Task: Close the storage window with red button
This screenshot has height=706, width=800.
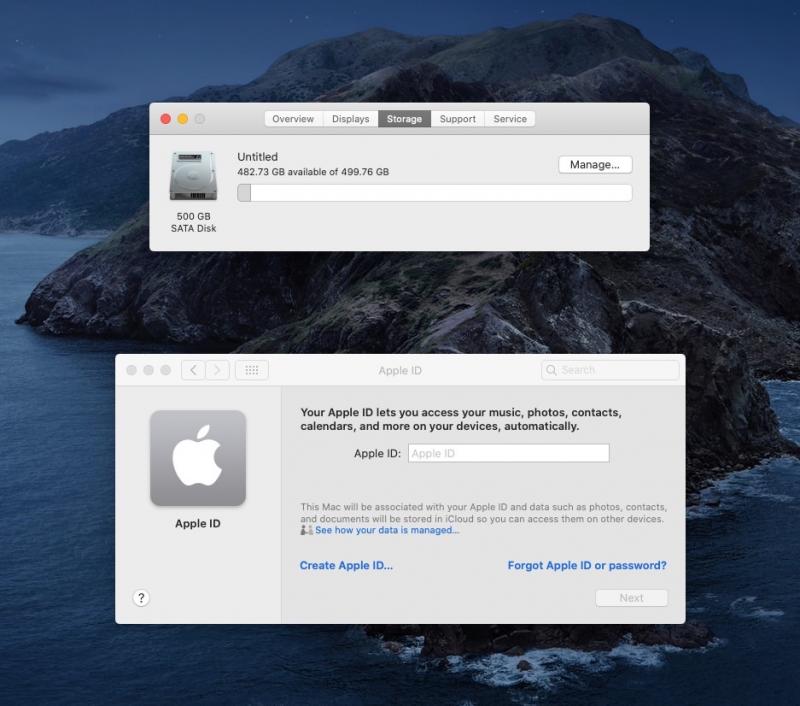Action: point(166,119)
